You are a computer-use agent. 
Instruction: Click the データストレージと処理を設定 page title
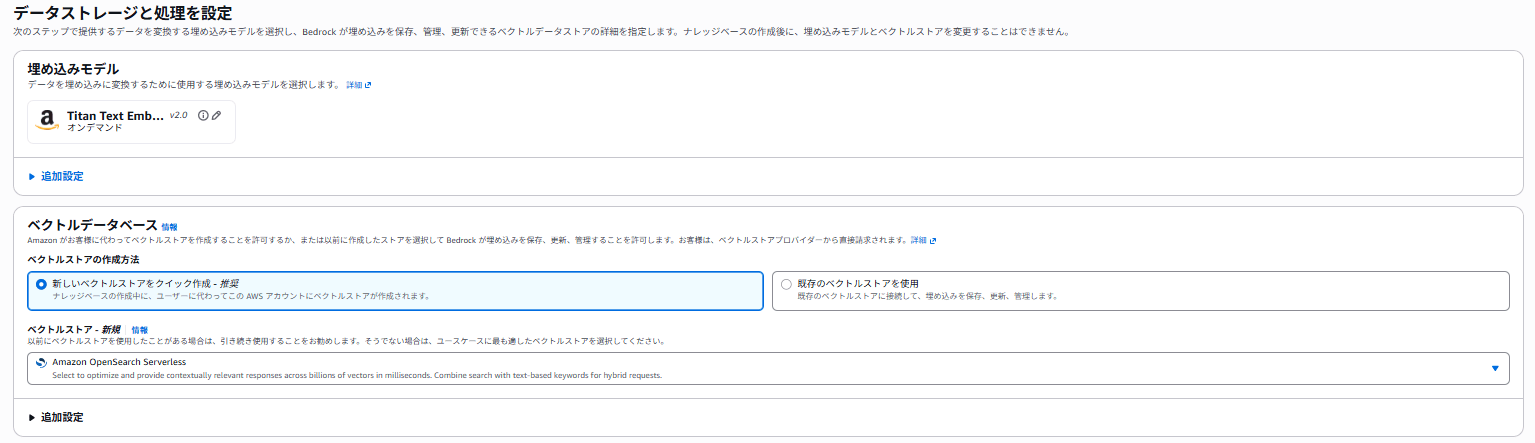point(123,13)
